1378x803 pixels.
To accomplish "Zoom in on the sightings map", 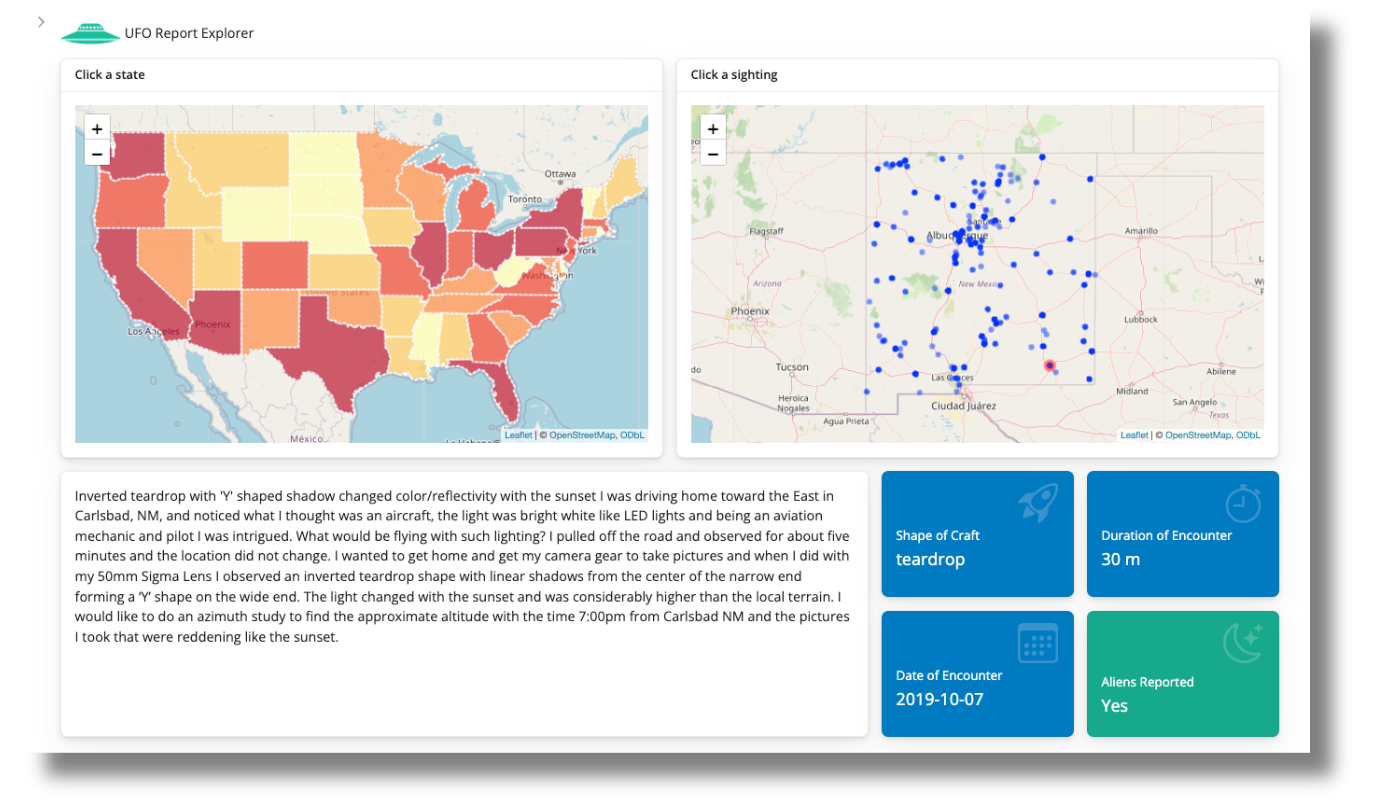I will (x=712, y=129).
